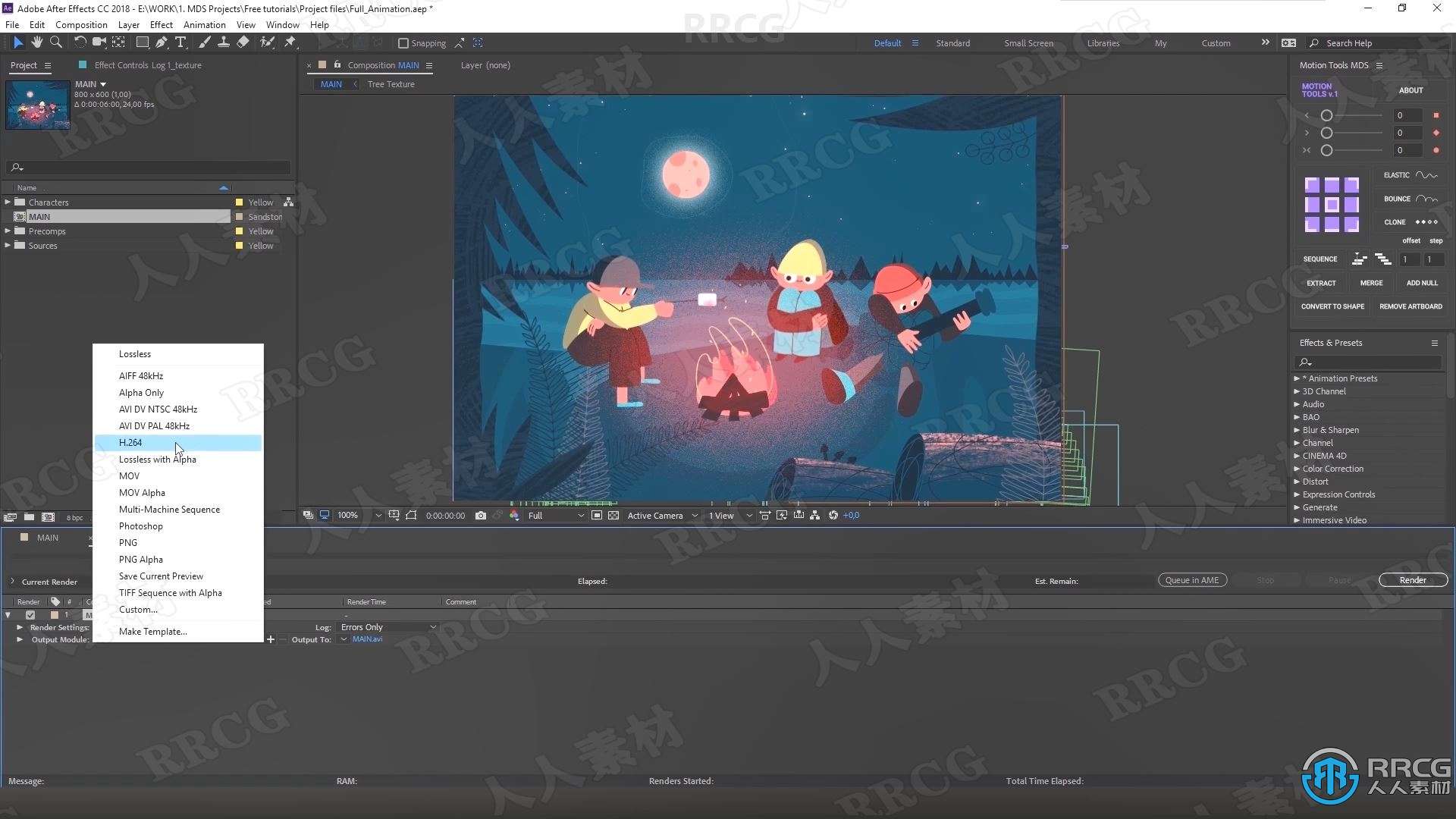Screen dimensions: 1456x819
Task: Click the region of interest icon
Action: [x=597, y=516]
